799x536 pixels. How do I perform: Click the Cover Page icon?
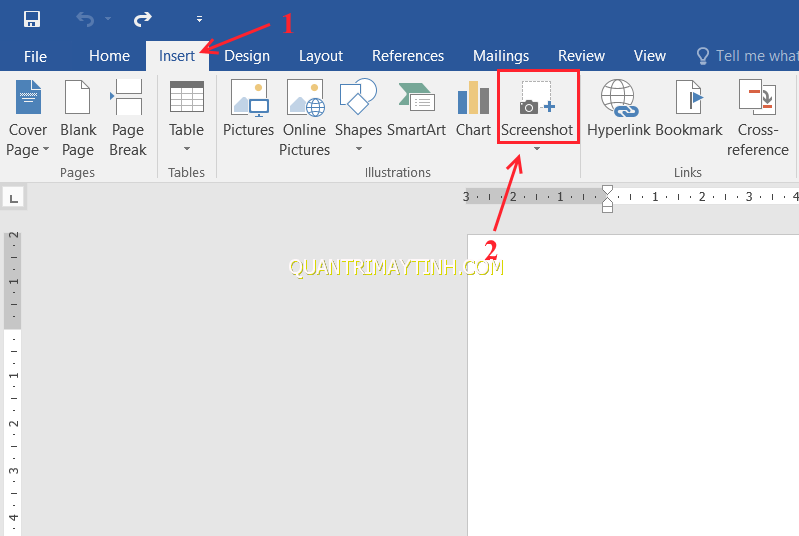[29, 97]
